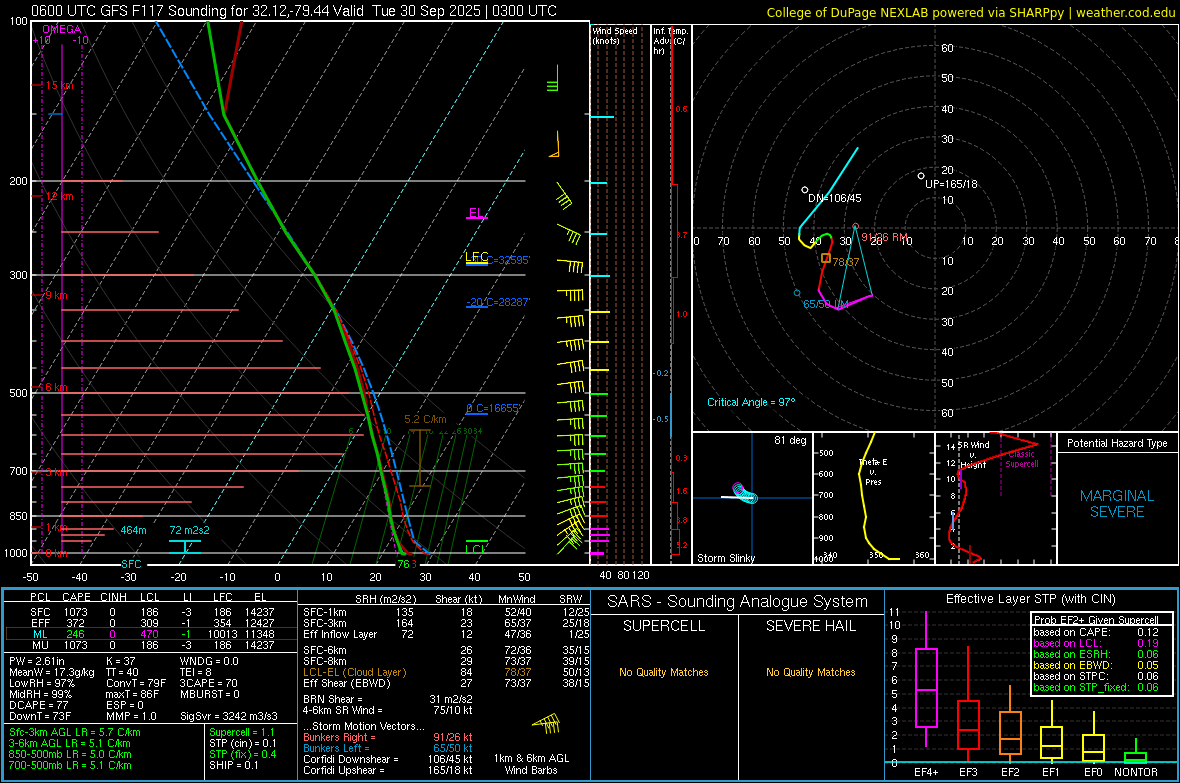The width and height of the screenshot is (1180, 783).
Task: Click the 'SigSvr = 3242 m3/s3' value
Action: [229, 716]
